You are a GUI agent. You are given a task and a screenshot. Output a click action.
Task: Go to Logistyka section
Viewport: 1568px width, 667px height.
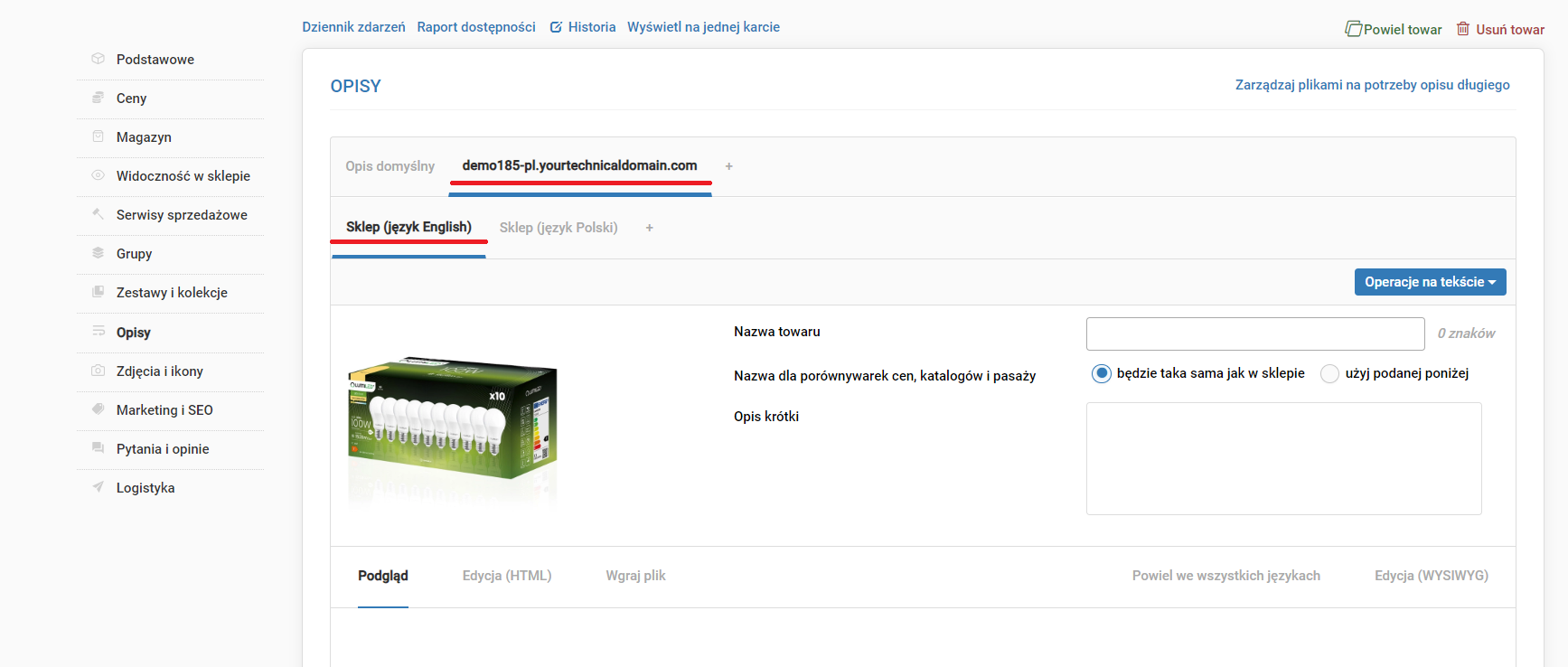146,488
